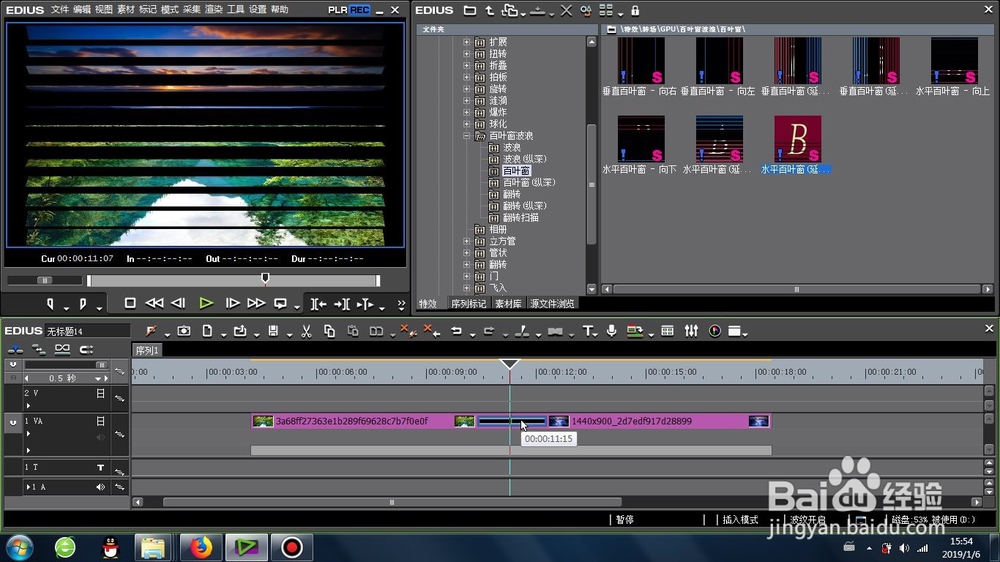Switch to the 素材库 tab
The image size is (1000, 562).
[508, 304]
